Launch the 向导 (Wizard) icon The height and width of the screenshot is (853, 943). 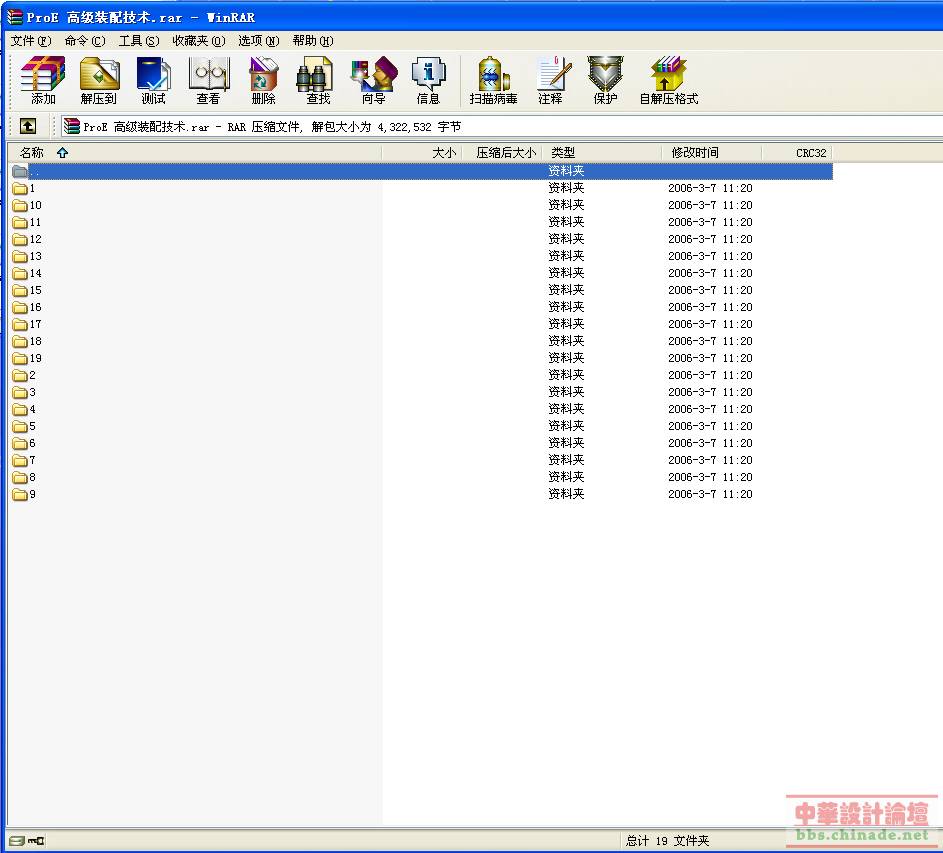click(x=373, y=80)
